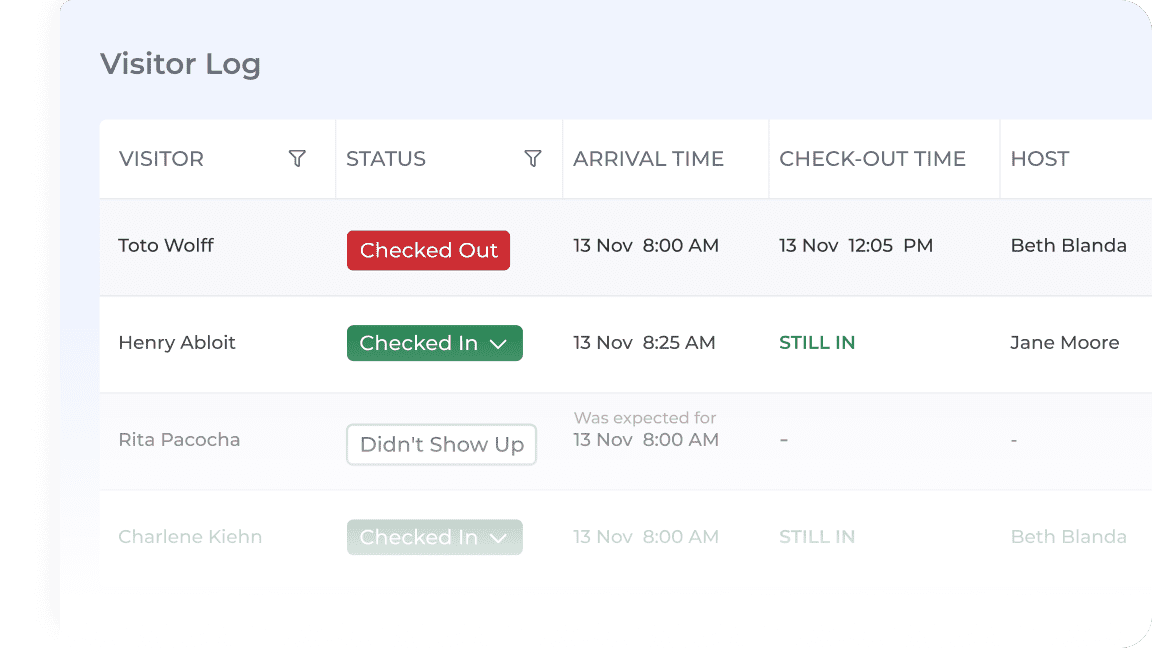Click Henry Abloit's green STILL IN text
This screenshot has width=1152, height=648.
pos(817,342)
